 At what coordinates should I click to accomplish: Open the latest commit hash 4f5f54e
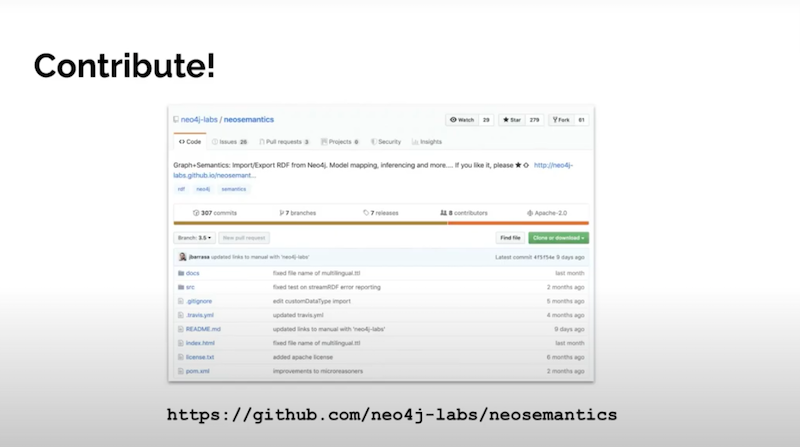544,257
